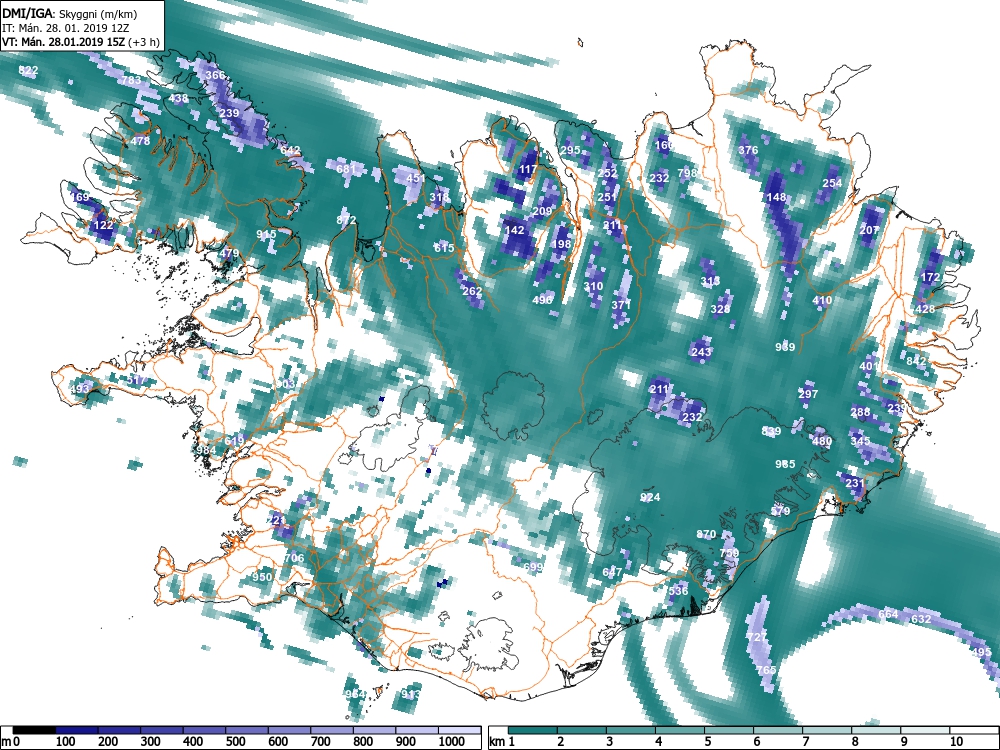This screenshot has width=1000, height=750.
Task: Click the visibility value 117
Action: click(528, 170)
